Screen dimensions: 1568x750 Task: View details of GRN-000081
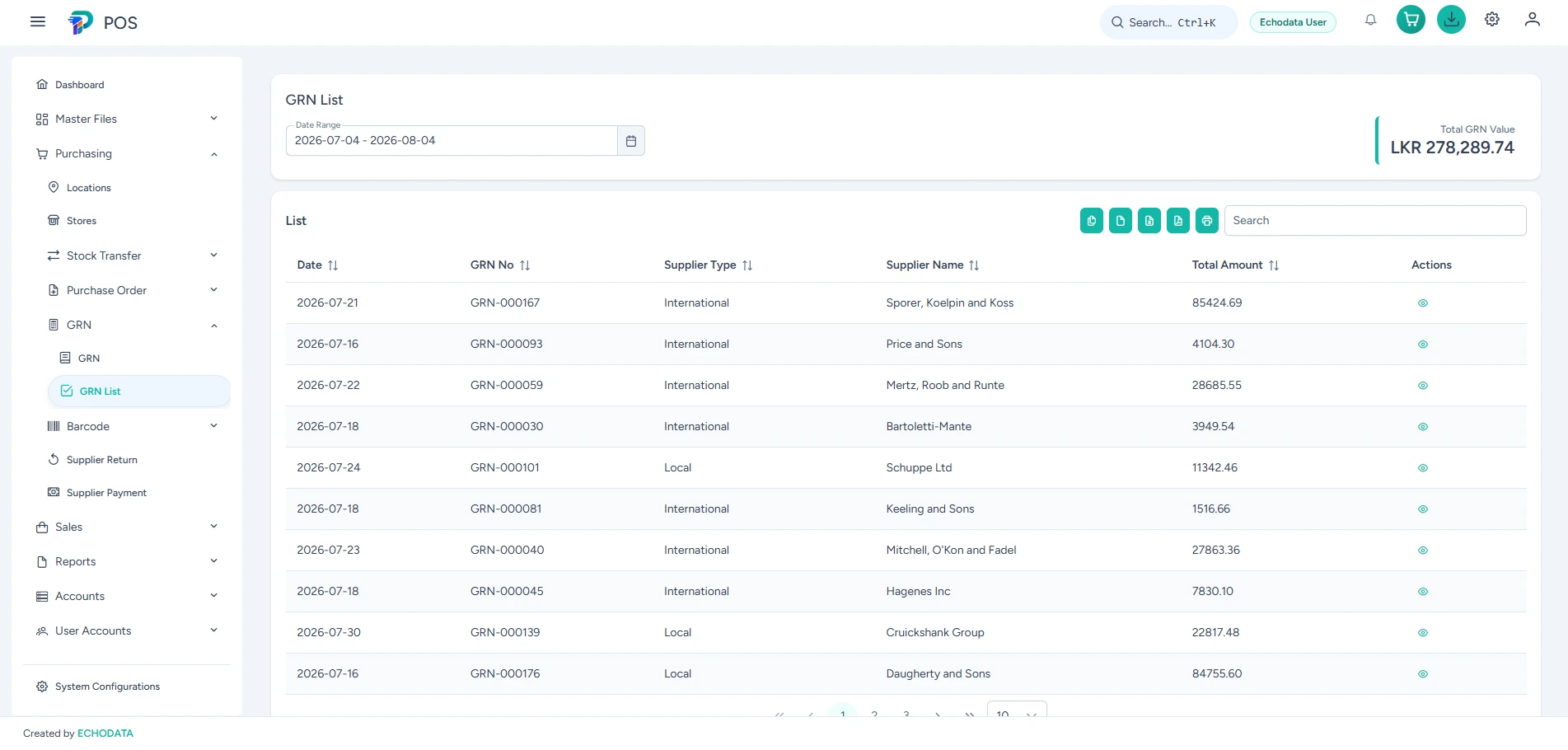click(x=1423, y=509)
